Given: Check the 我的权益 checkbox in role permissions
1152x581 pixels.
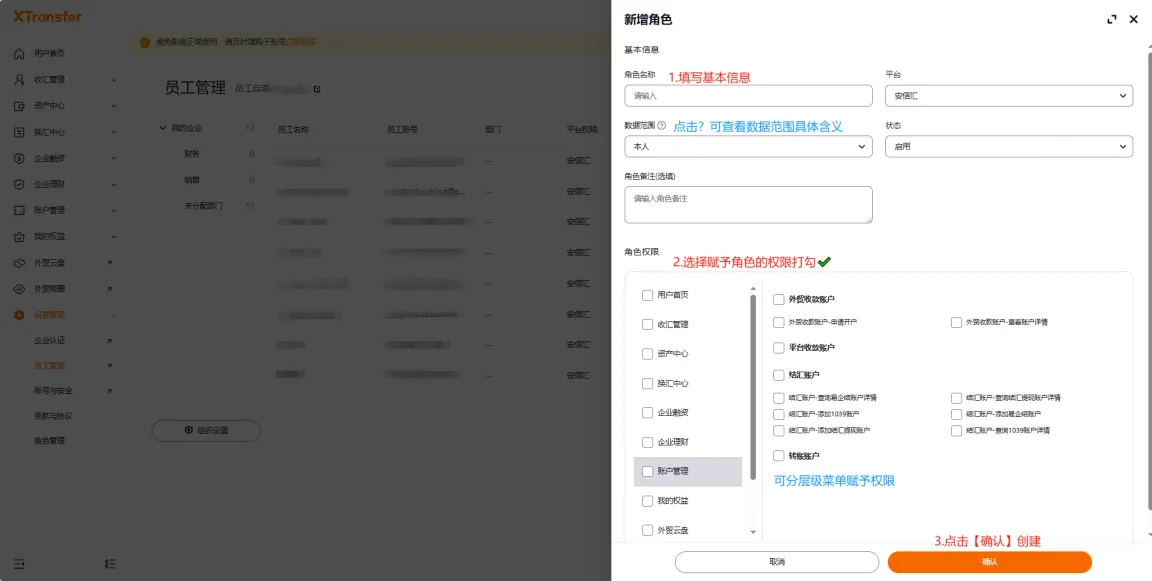Looking at the screenshot, I should tap(647, 501).
